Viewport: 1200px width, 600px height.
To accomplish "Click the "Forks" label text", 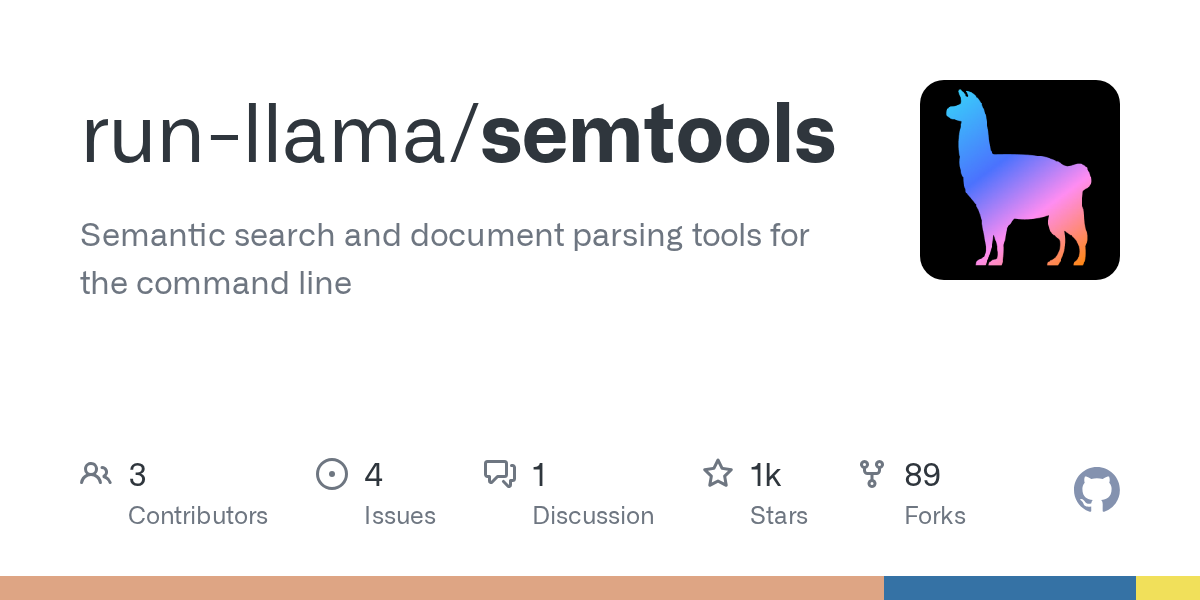I will point(935,516).
